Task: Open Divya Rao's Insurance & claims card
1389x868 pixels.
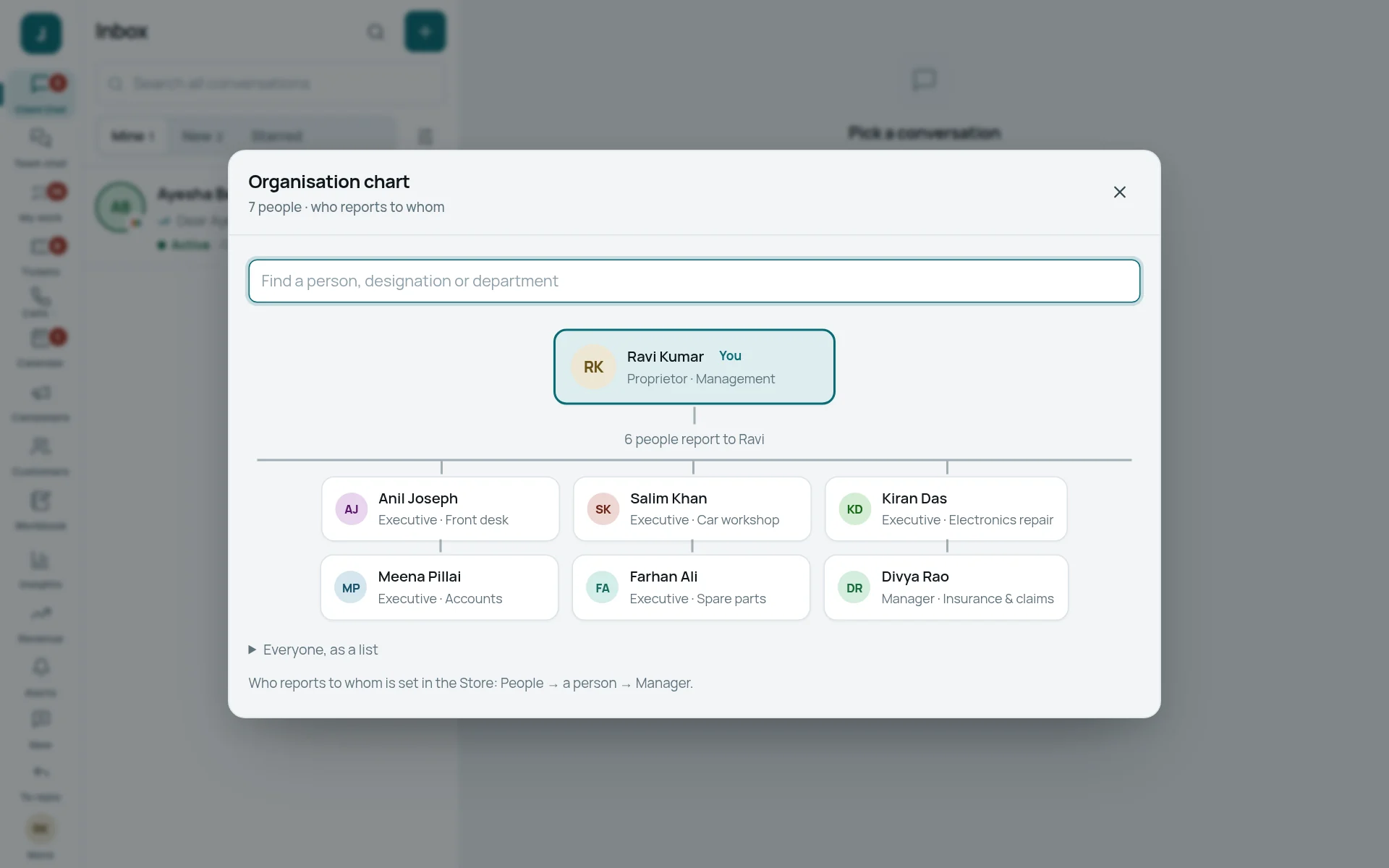Action: pyautogui.click(x=946, y=587)
